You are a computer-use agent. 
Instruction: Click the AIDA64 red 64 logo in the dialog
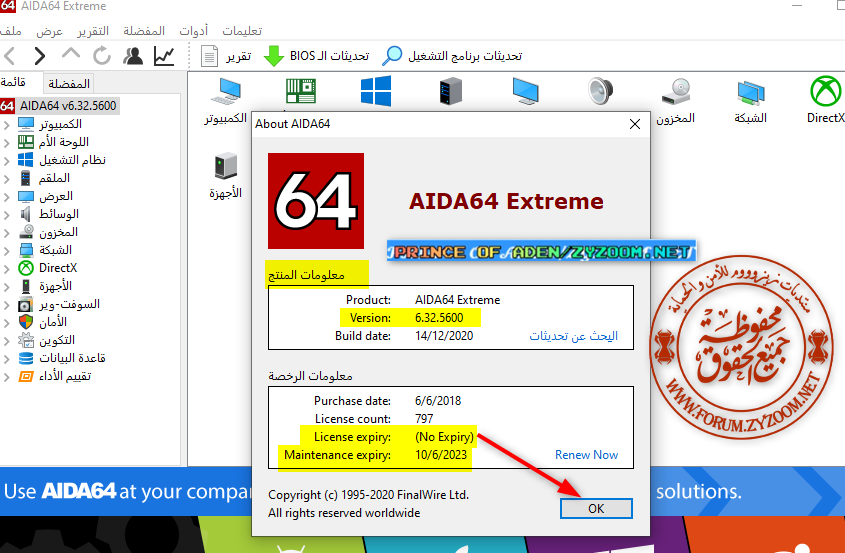click(316, 201)
